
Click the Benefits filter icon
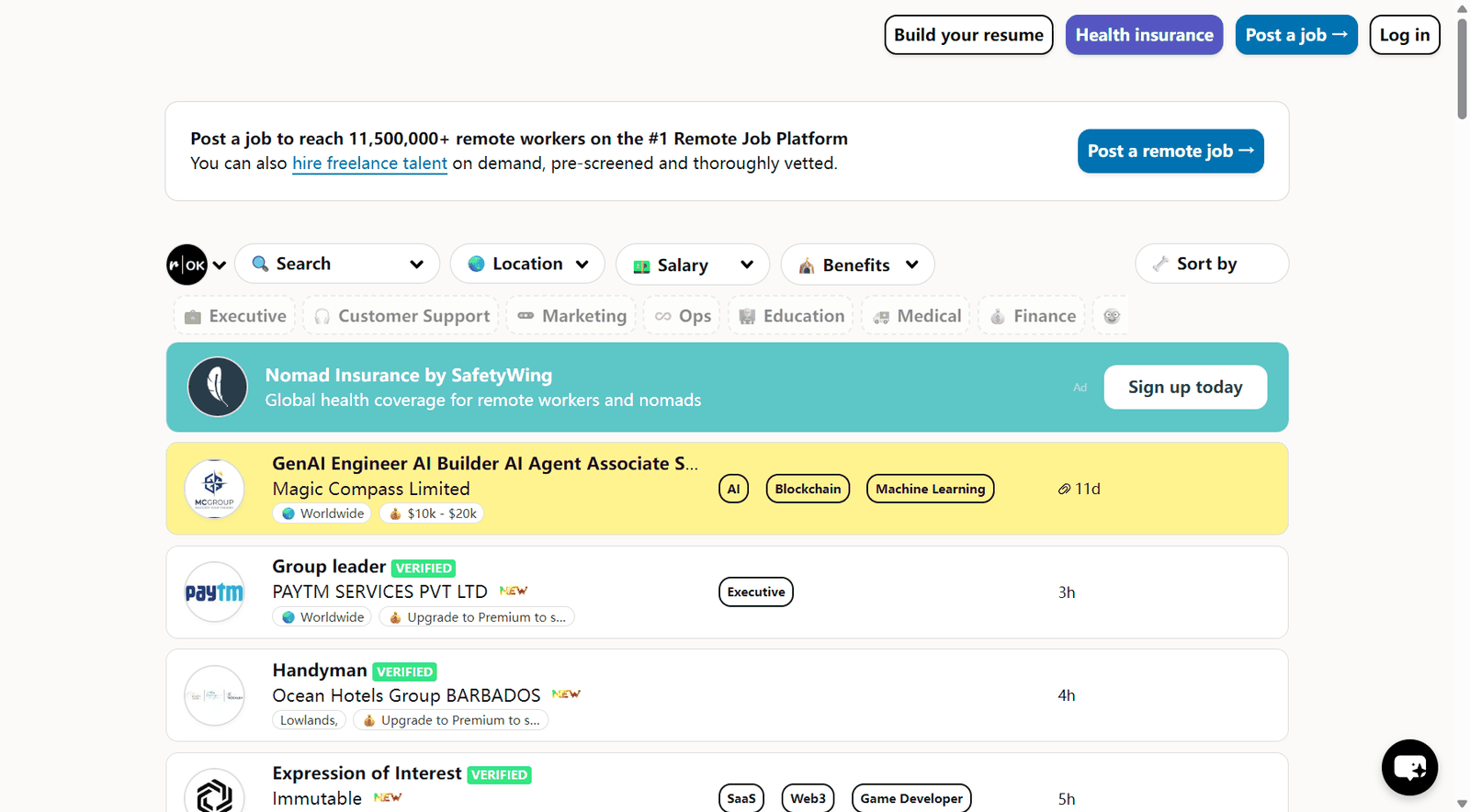click(807, 265)
